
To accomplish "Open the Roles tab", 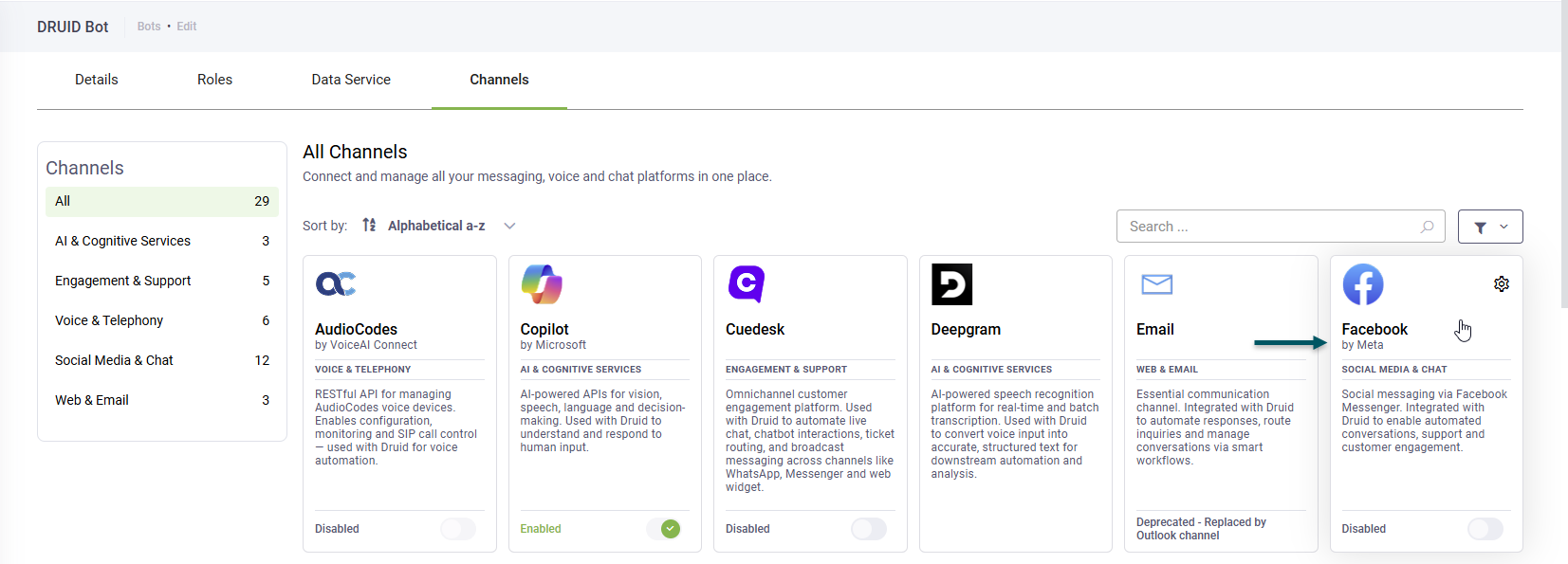I will 214,80.
